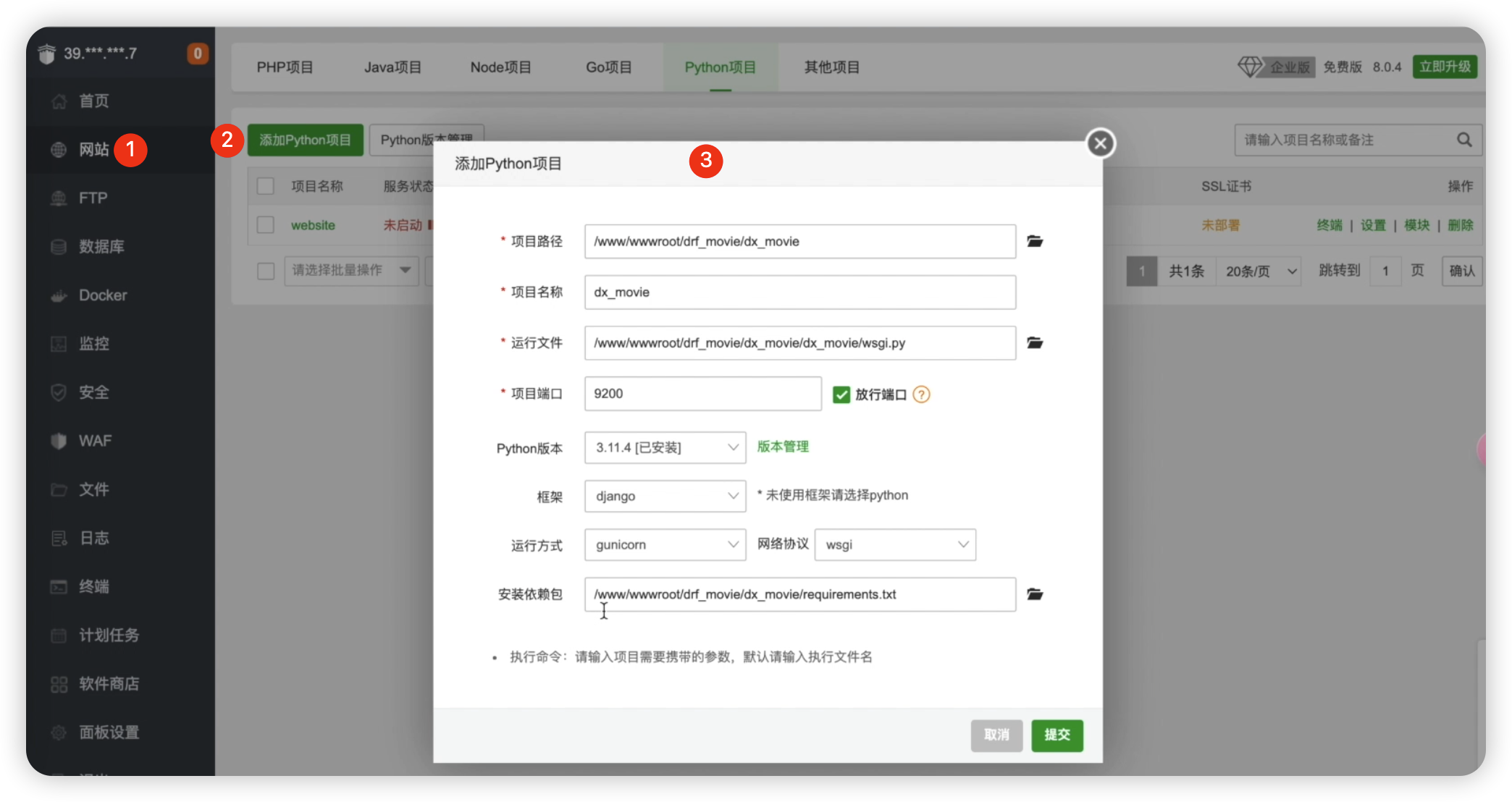Viewport: 1512px width, 802px height.
Task: Click 未部署 SSL status link
Action: click(1221, 225)
